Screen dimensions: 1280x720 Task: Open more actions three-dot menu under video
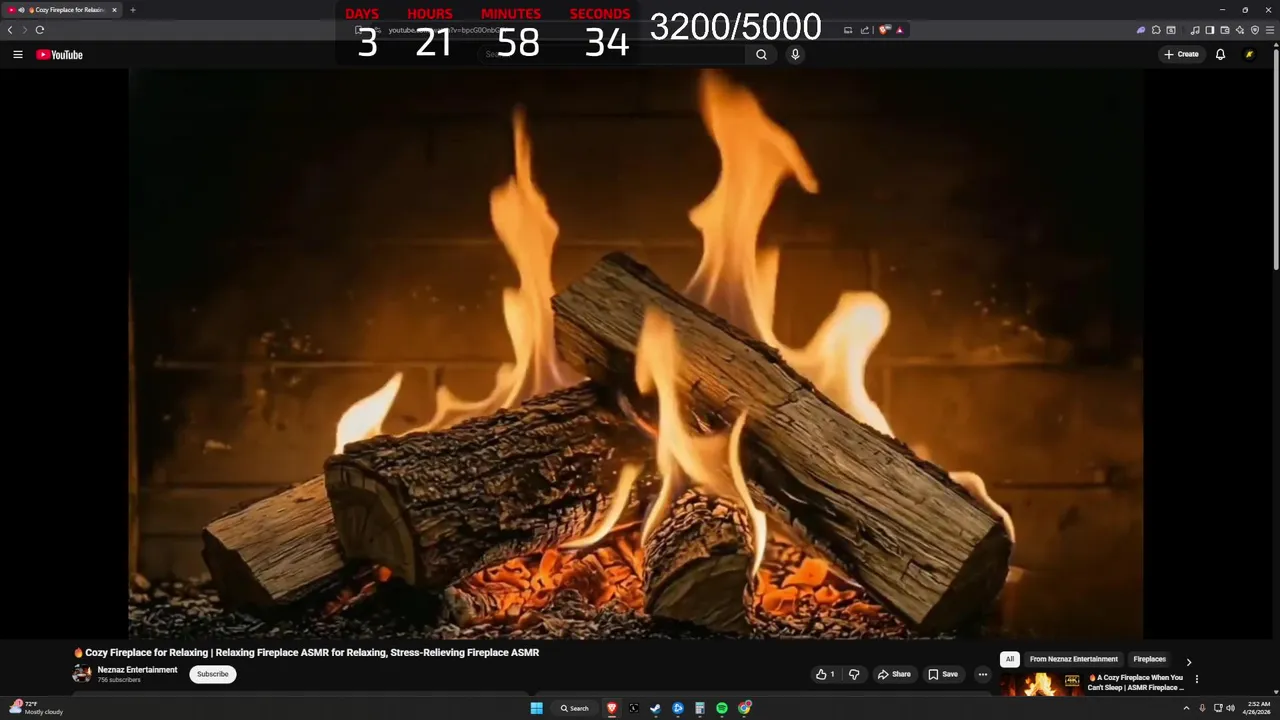[x=982, y=674]
